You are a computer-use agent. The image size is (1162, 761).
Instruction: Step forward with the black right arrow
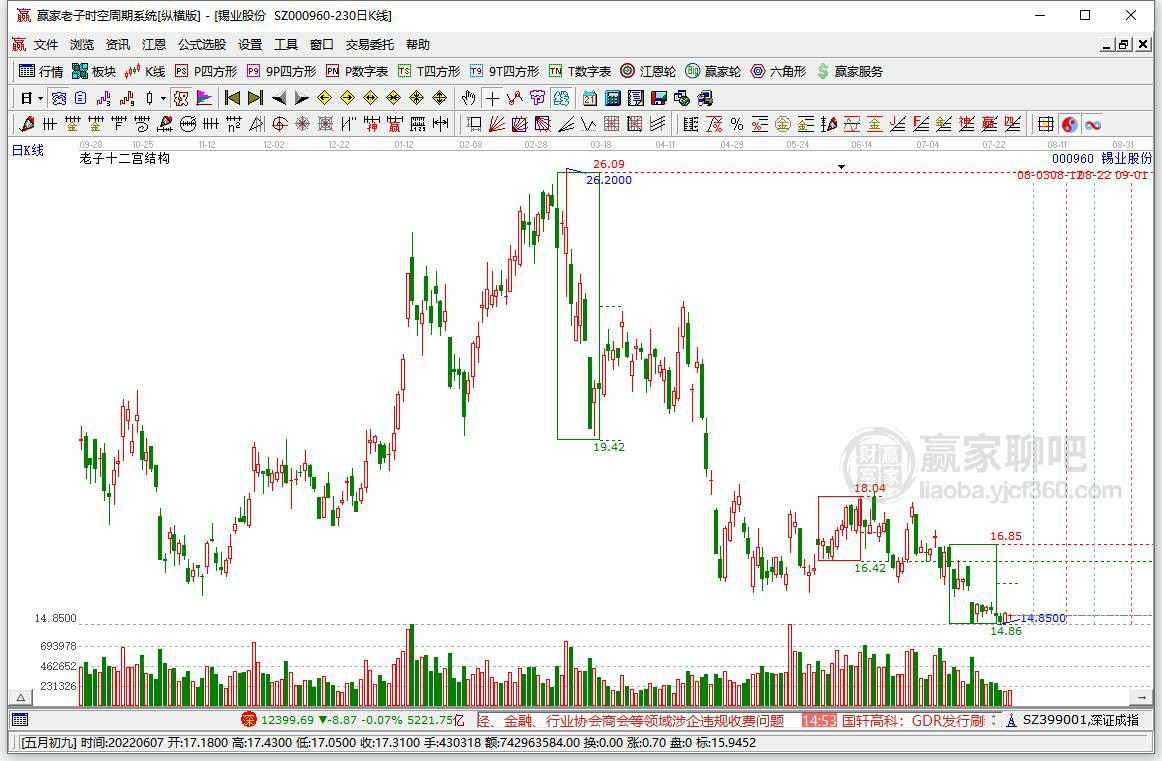(302, 98)
